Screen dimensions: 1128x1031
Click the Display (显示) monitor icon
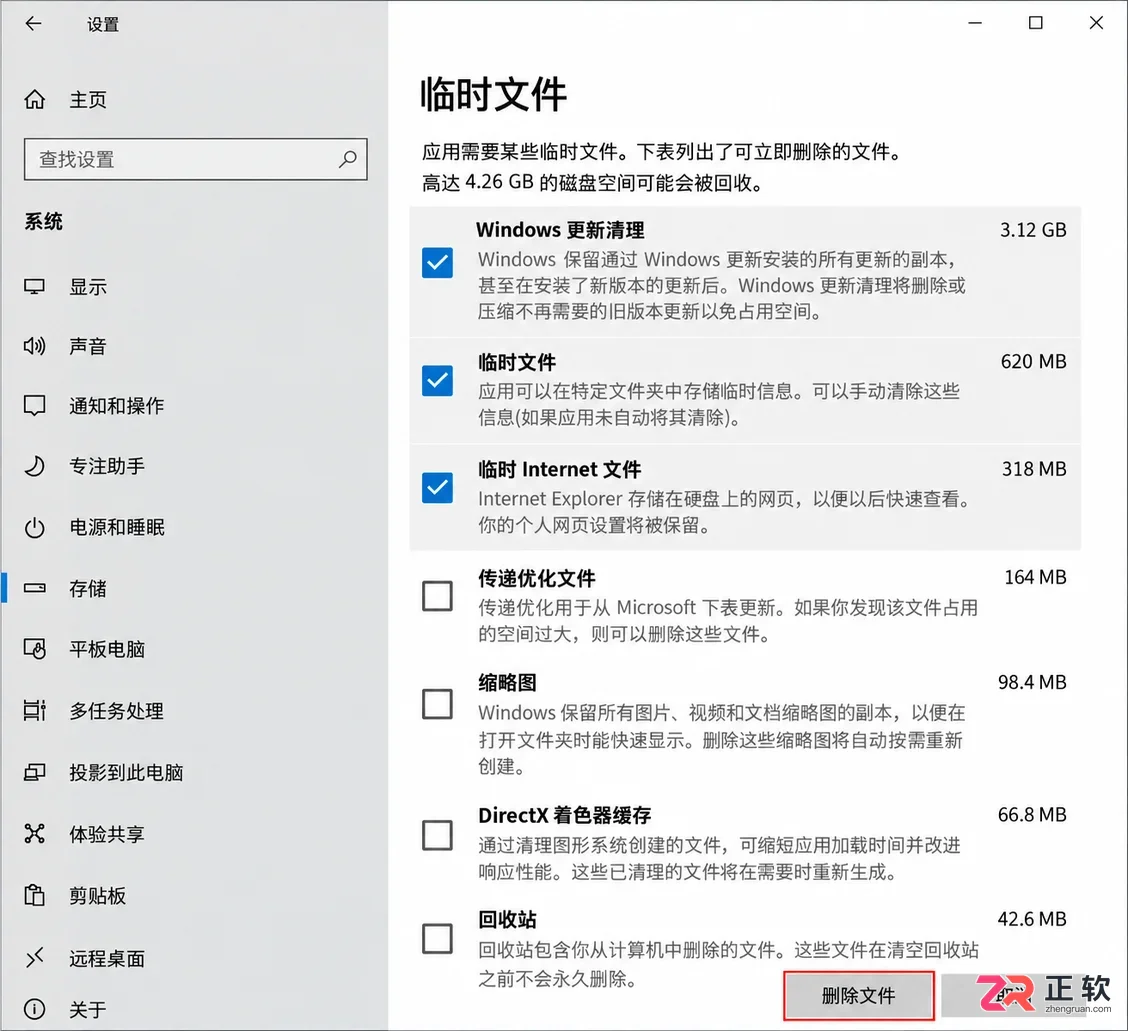pyautogui.click(x=35, y=287)
